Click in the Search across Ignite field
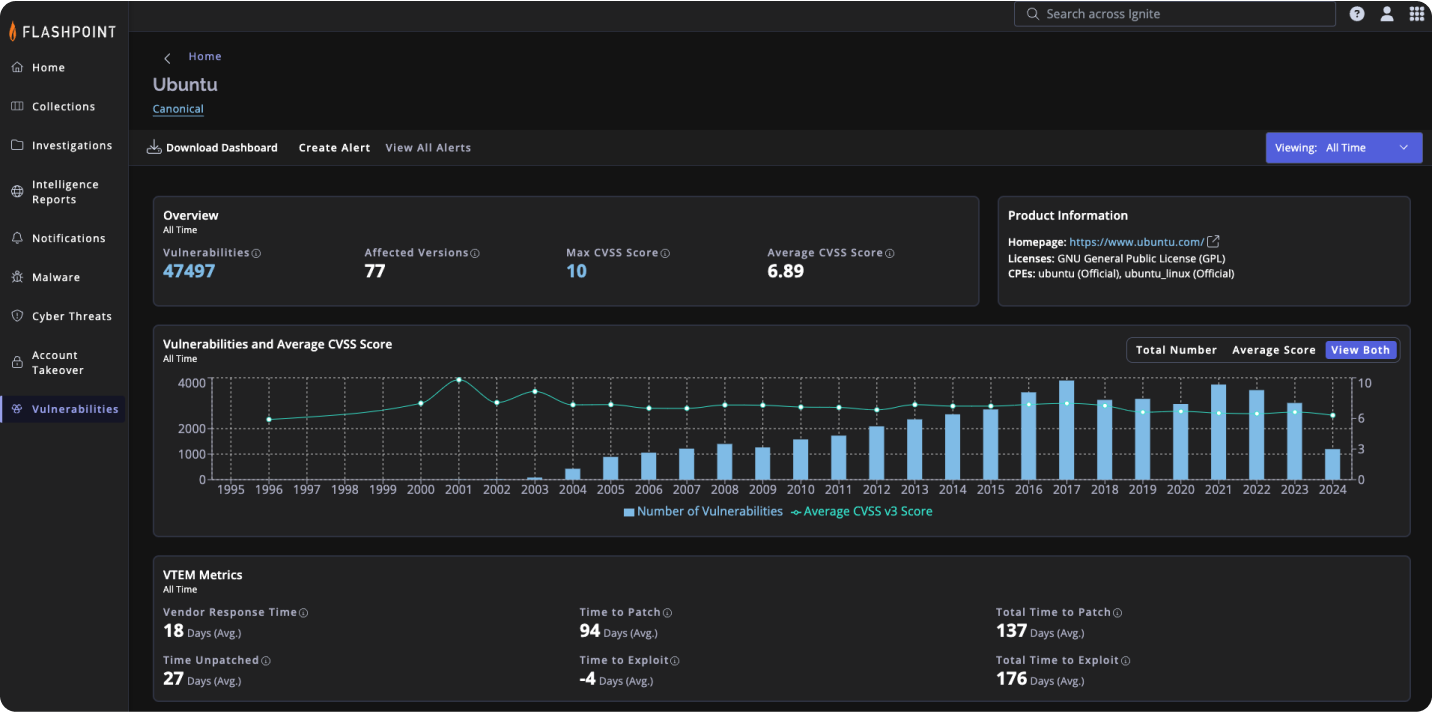Viewport: 1432px width, 712px height. pyautogui.click(x=1175, y=14)
